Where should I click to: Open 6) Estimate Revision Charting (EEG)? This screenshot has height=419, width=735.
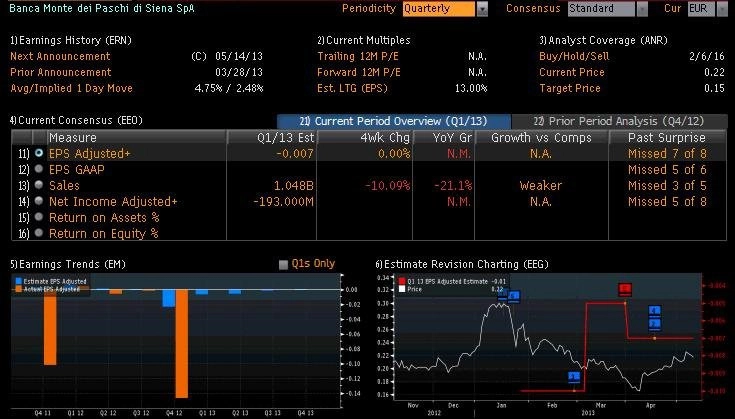[x=462, y=264]
